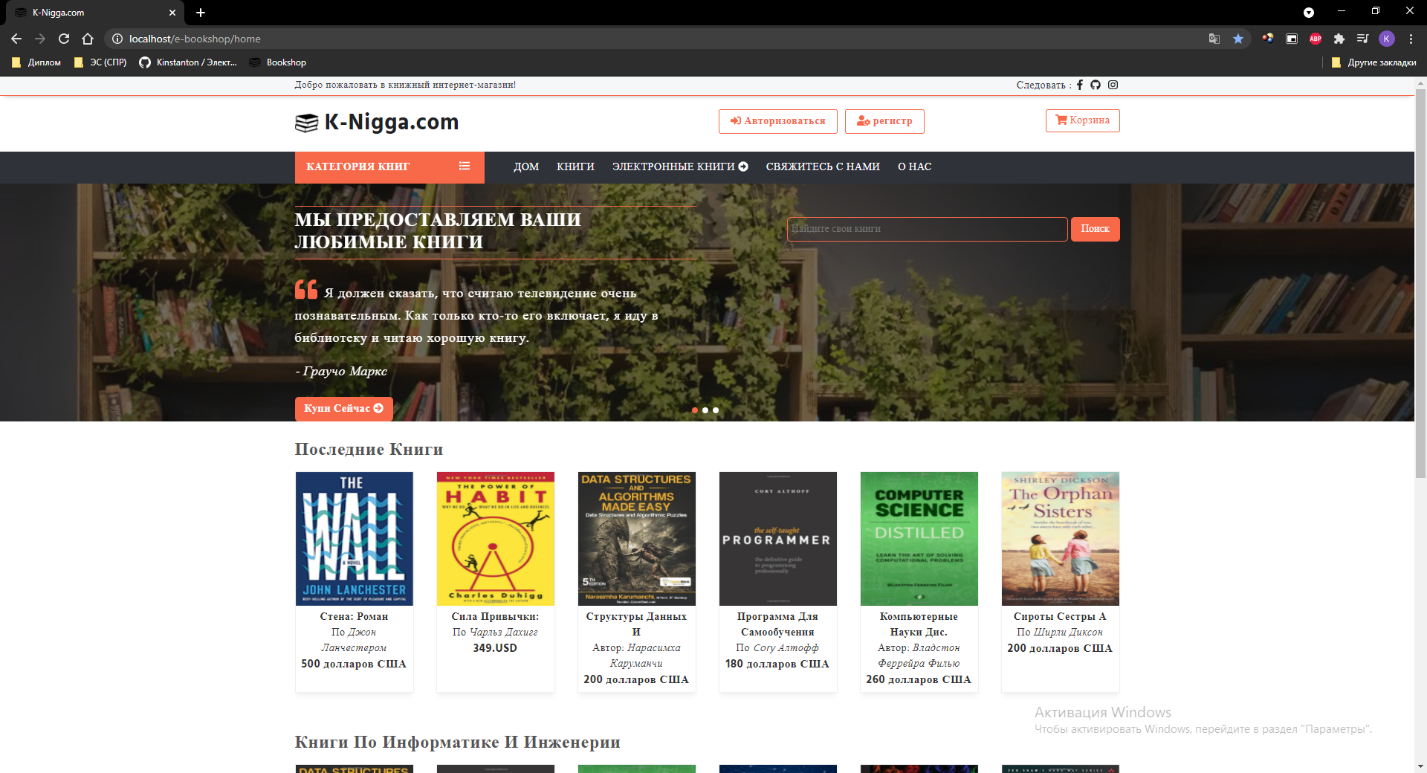This screenshot has width=1427, height=773.
Task: Click the Последние Книги section heading
Action: click(369, 450)
